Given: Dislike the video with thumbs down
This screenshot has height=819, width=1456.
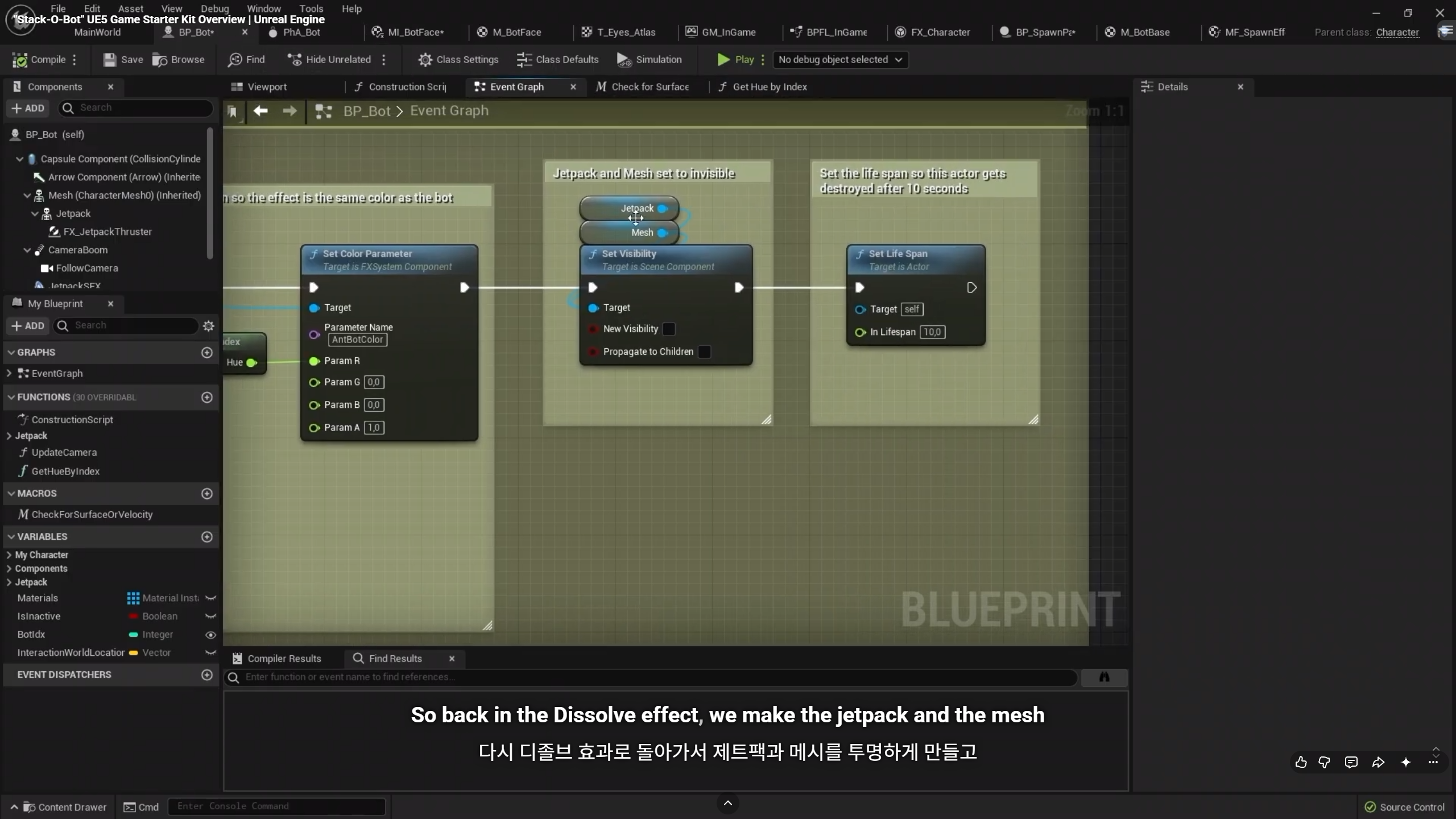Looking at the screenshot, I should click(1325, 762).
